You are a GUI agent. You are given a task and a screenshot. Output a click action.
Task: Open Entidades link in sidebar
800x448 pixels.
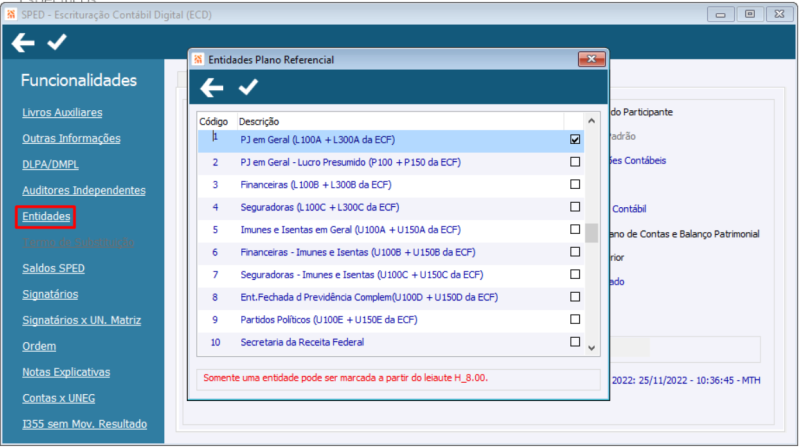click(46, 216)
